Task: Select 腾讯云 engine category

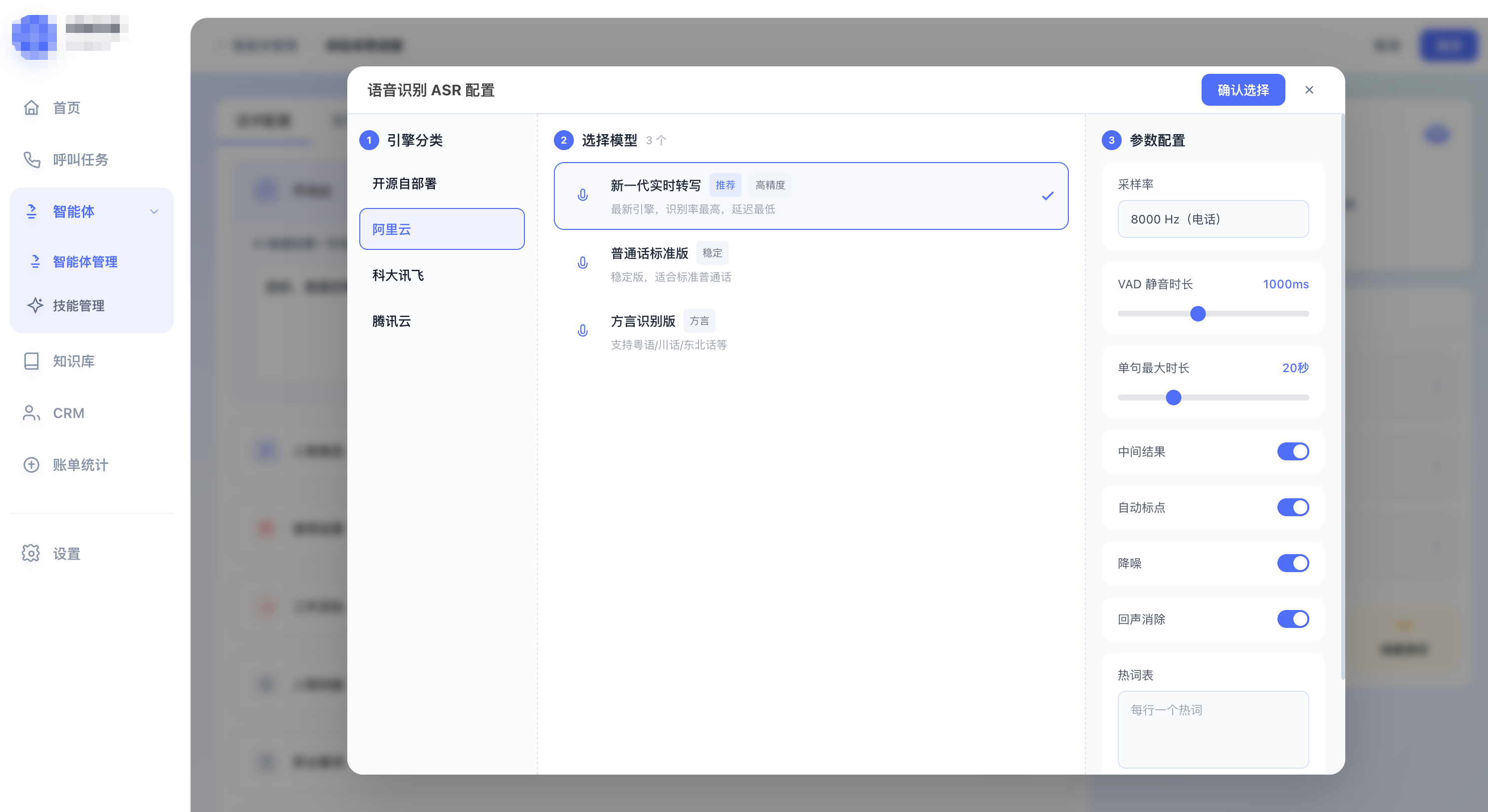Action: 442,321
